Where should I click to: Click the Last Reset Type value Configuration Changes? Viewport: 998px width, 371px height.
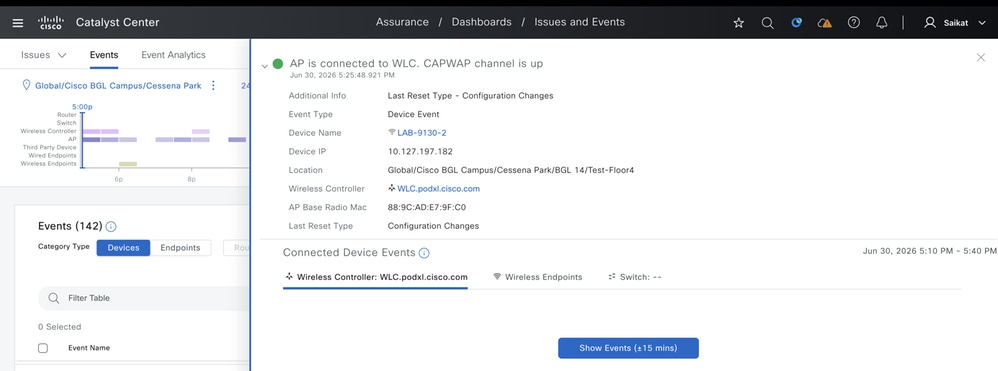pyautogui.click(x=433, y=226)
